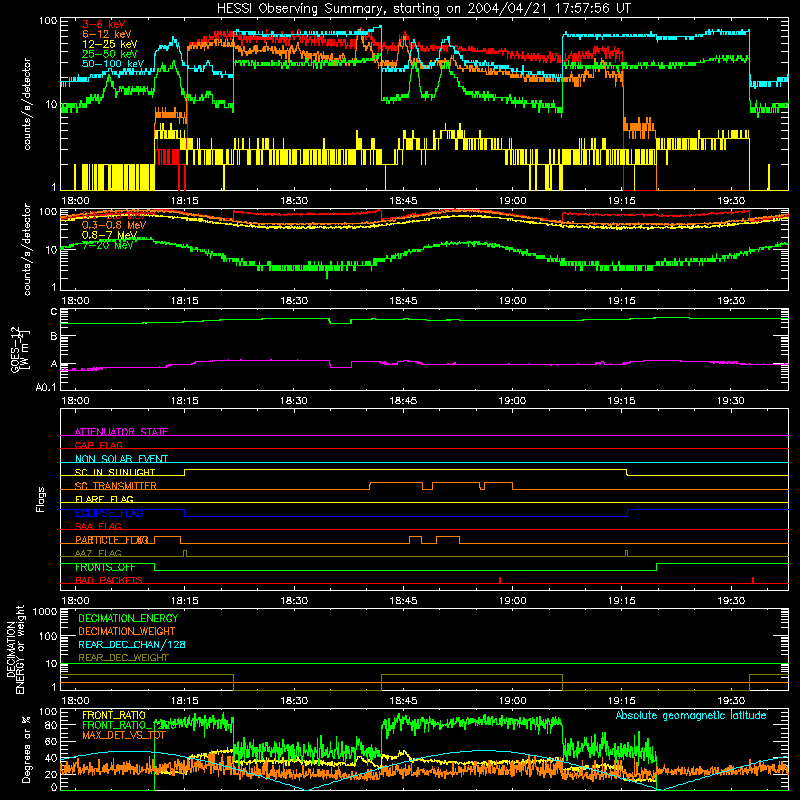Click the B class tick label on GOES plot
This screenshot has width=800, height=800.
[54, 336]
